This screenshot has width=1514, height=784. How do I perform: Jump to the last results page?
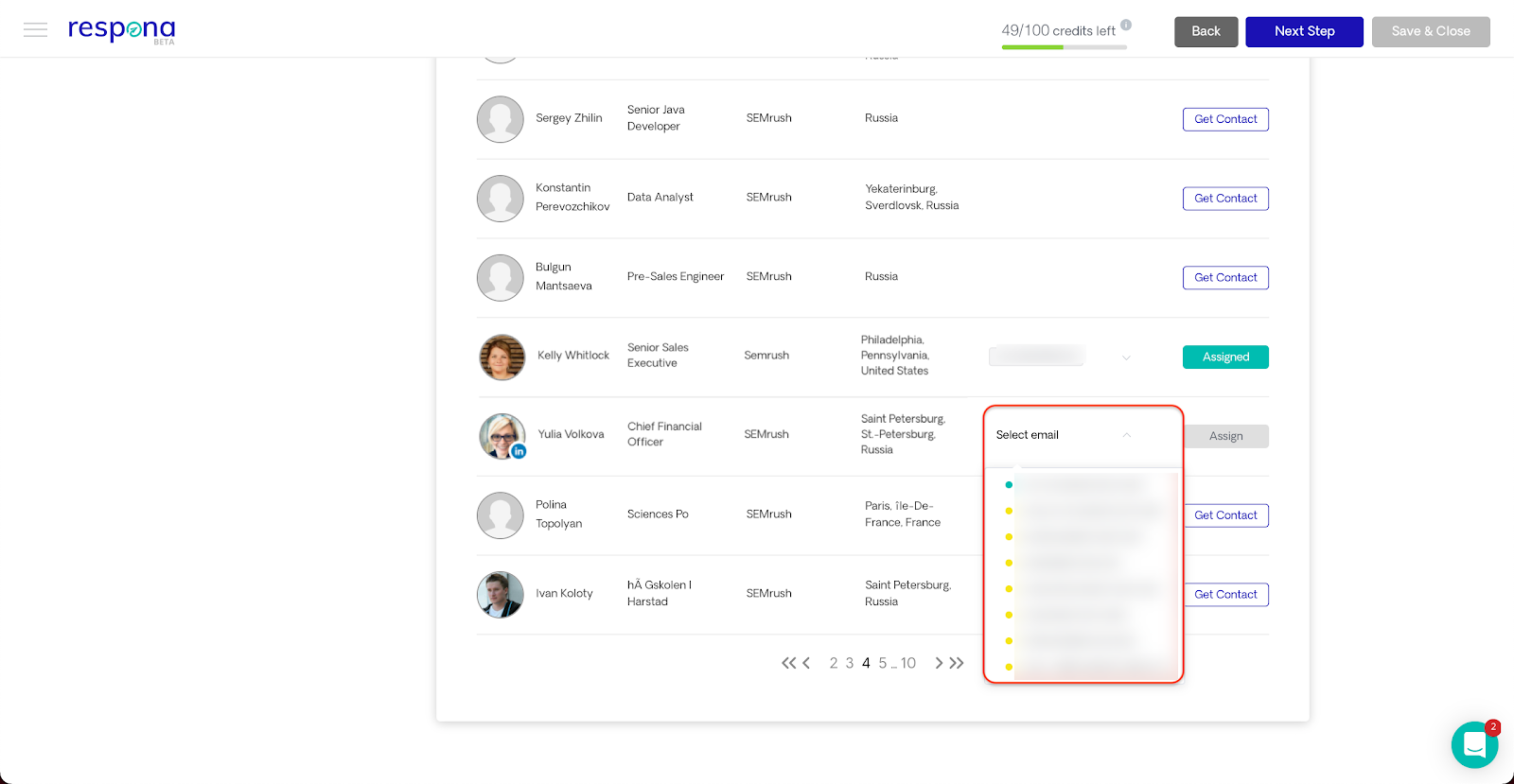957,663
